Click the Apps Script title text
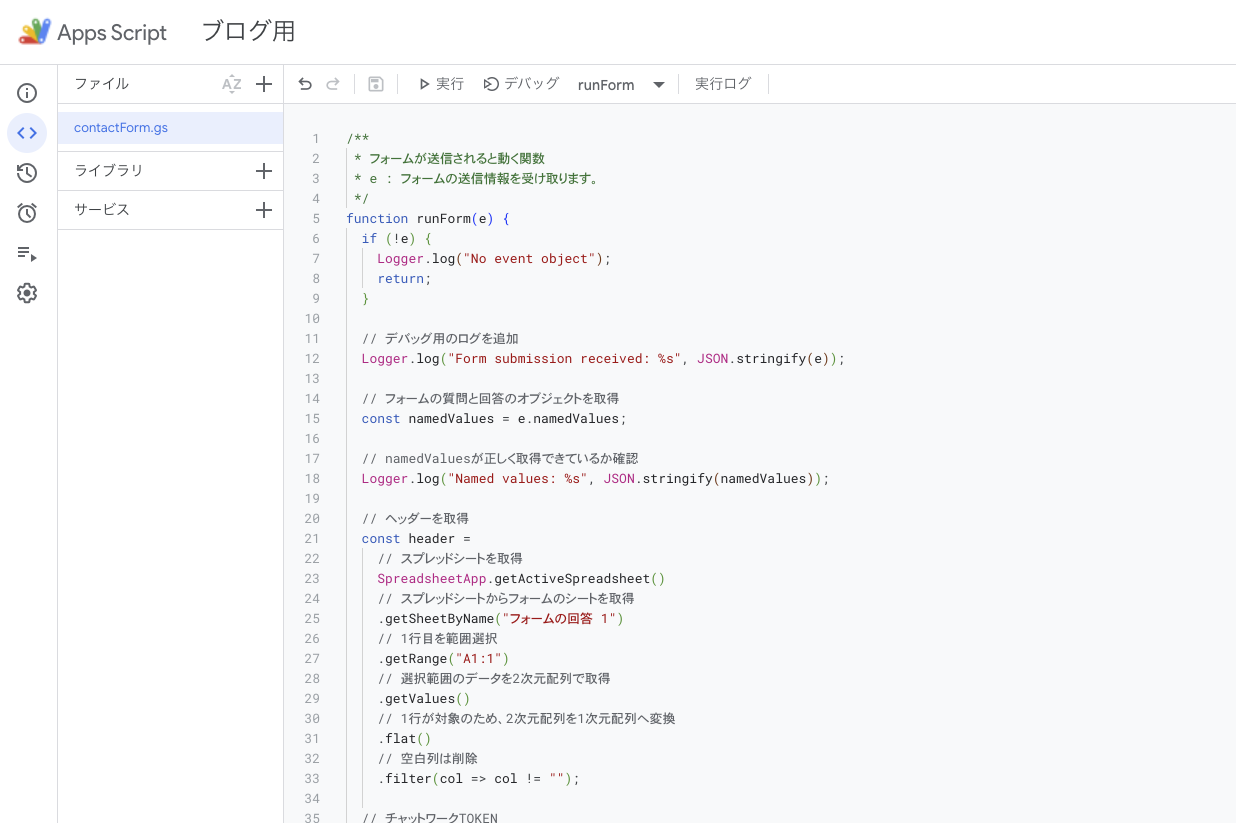 pos(112,33)
